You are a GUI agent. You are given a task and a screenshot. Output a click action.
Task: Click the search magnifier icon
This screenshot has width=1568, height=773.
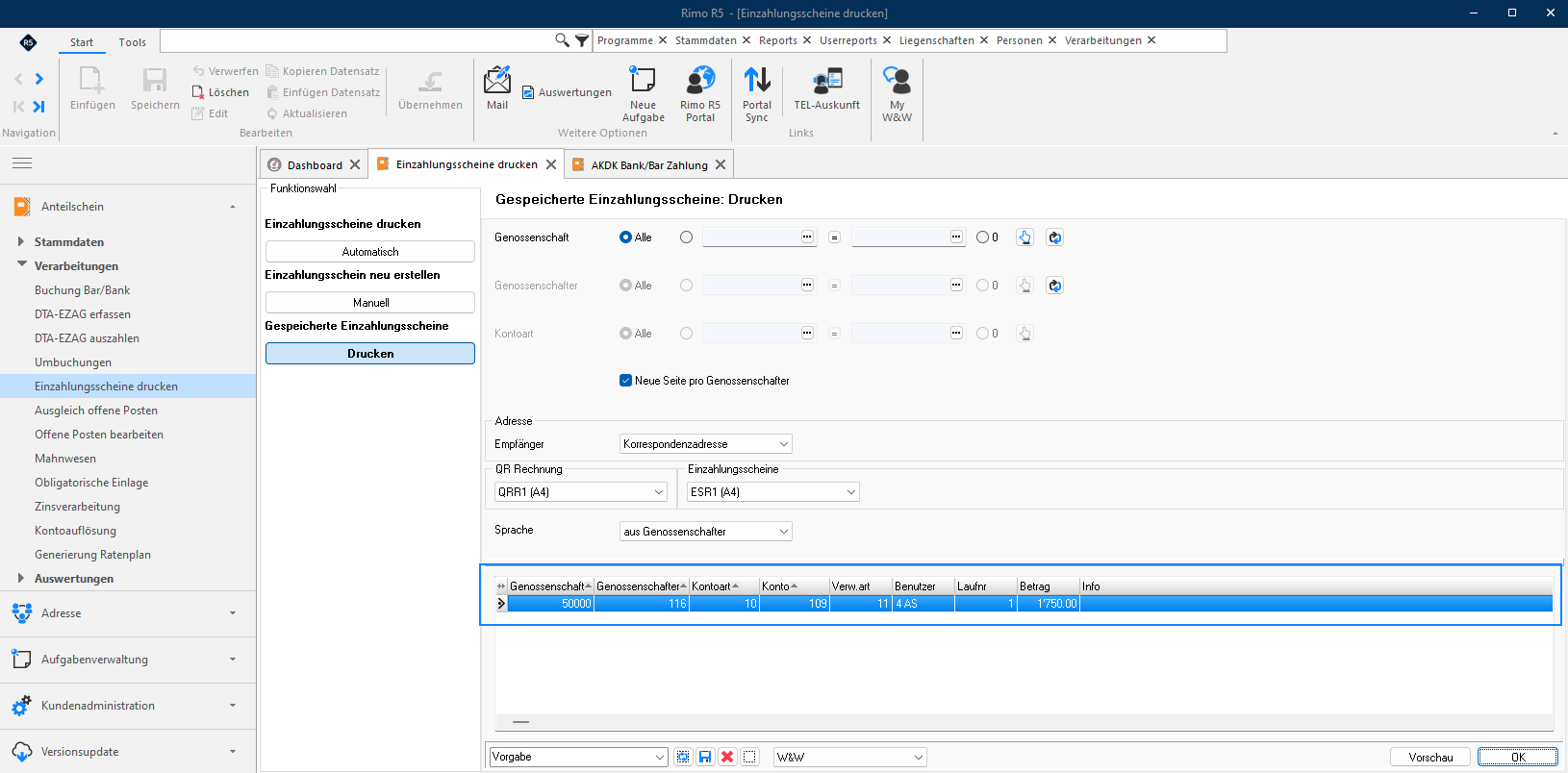tap(562, 40)
